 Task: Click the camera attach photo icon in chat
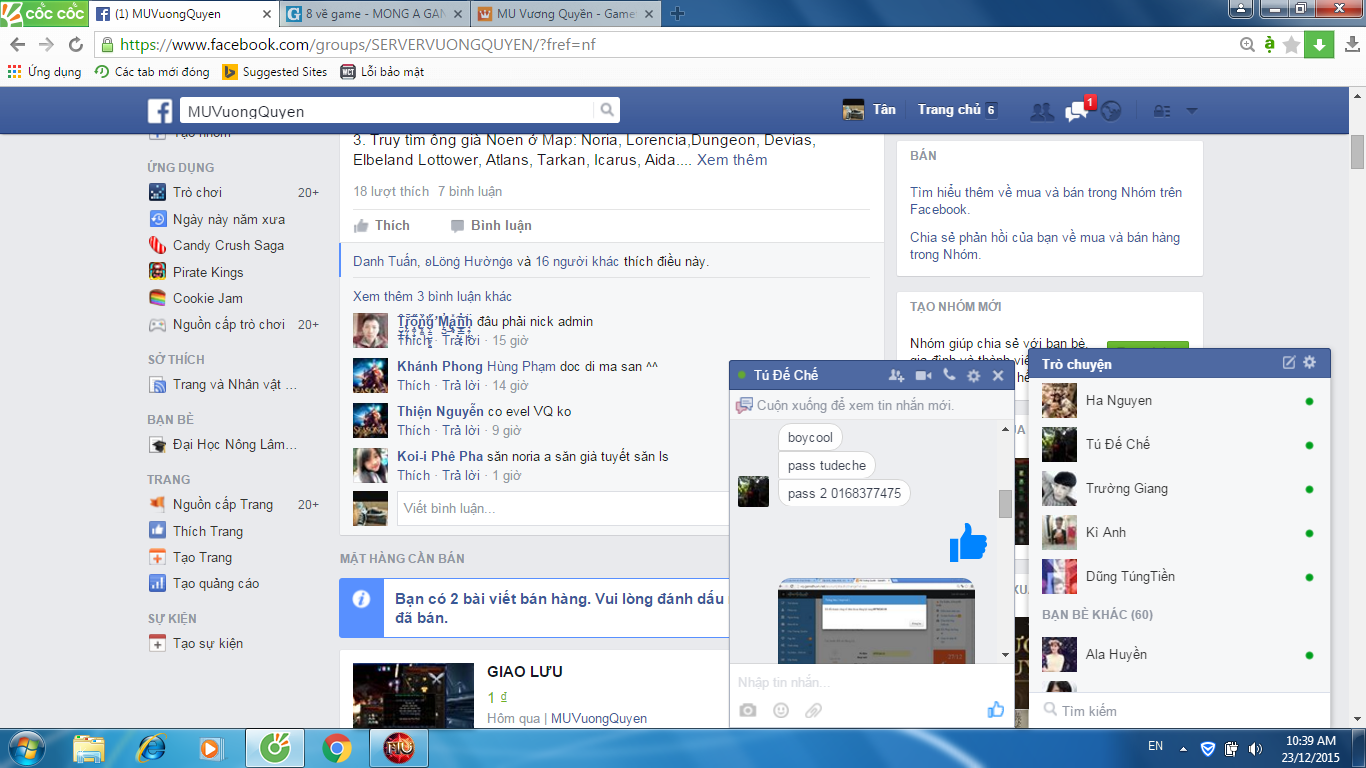pos(748,710)
